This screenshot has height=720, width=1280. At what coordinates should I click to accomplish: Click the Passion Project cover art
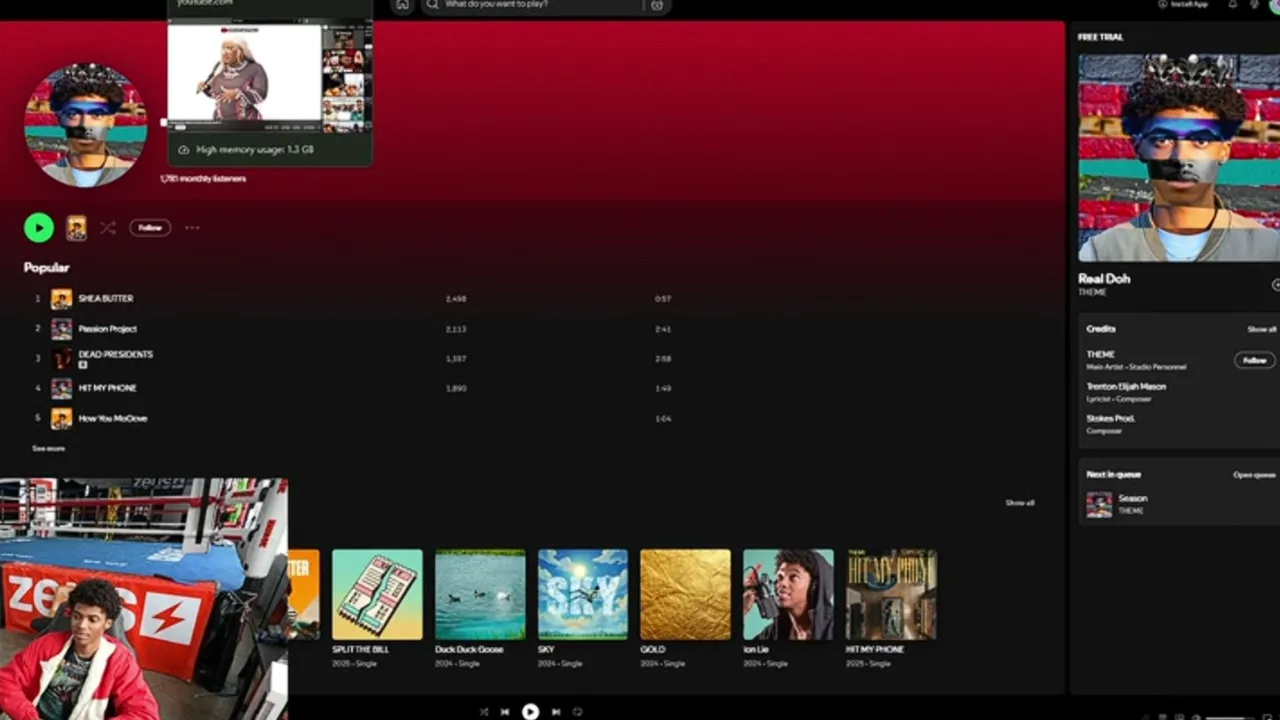pos(62,329)
